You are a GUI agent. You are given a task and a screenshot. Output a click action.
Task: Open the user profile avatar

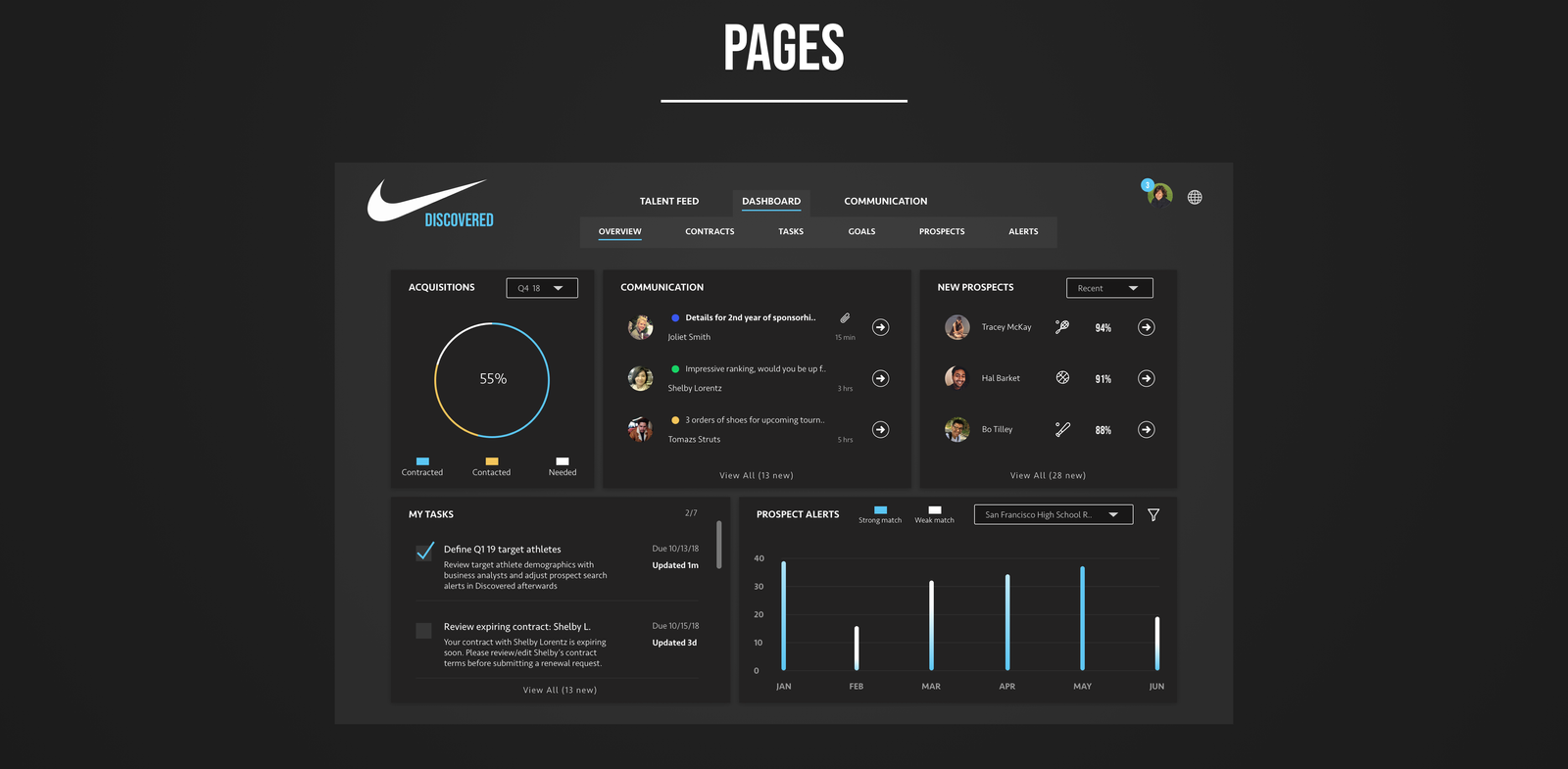point(1160,195)
